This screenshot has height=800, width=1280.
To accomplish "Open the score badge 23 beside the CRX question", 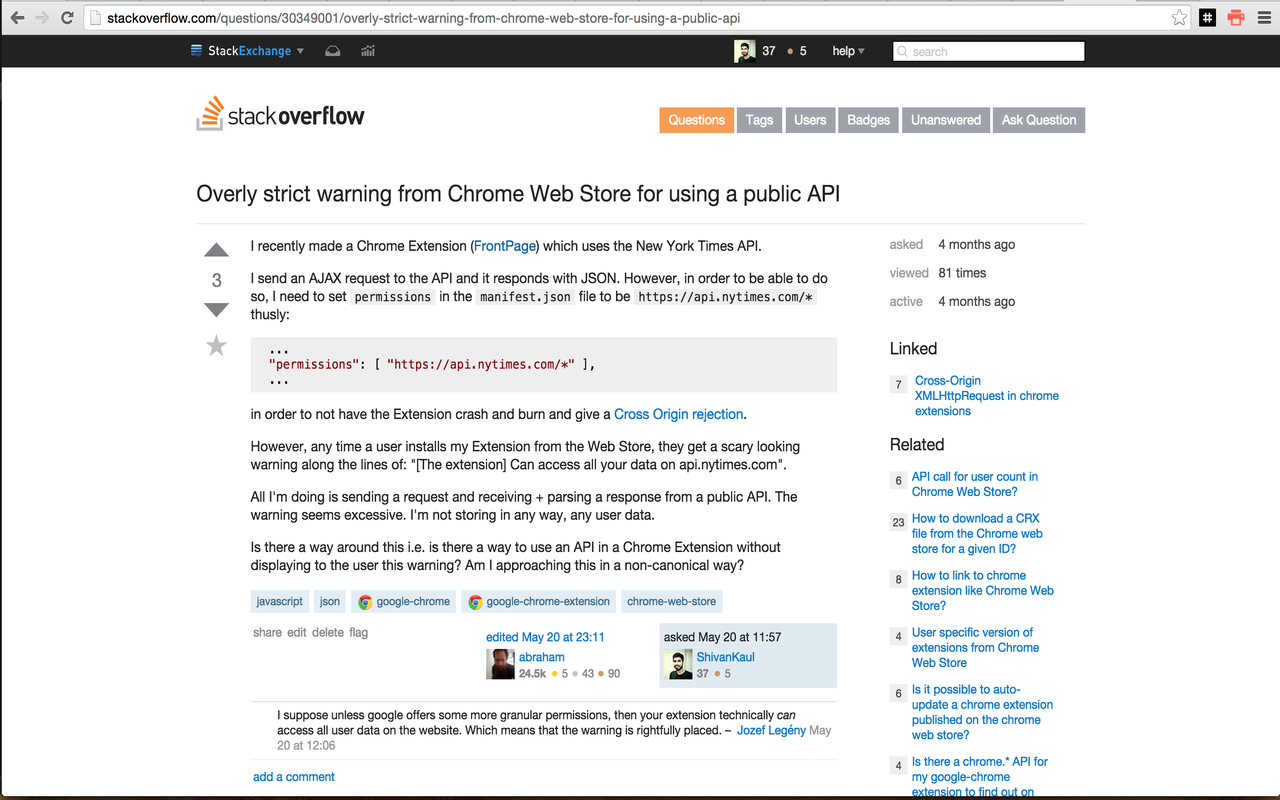I will [x=898, y=522].
